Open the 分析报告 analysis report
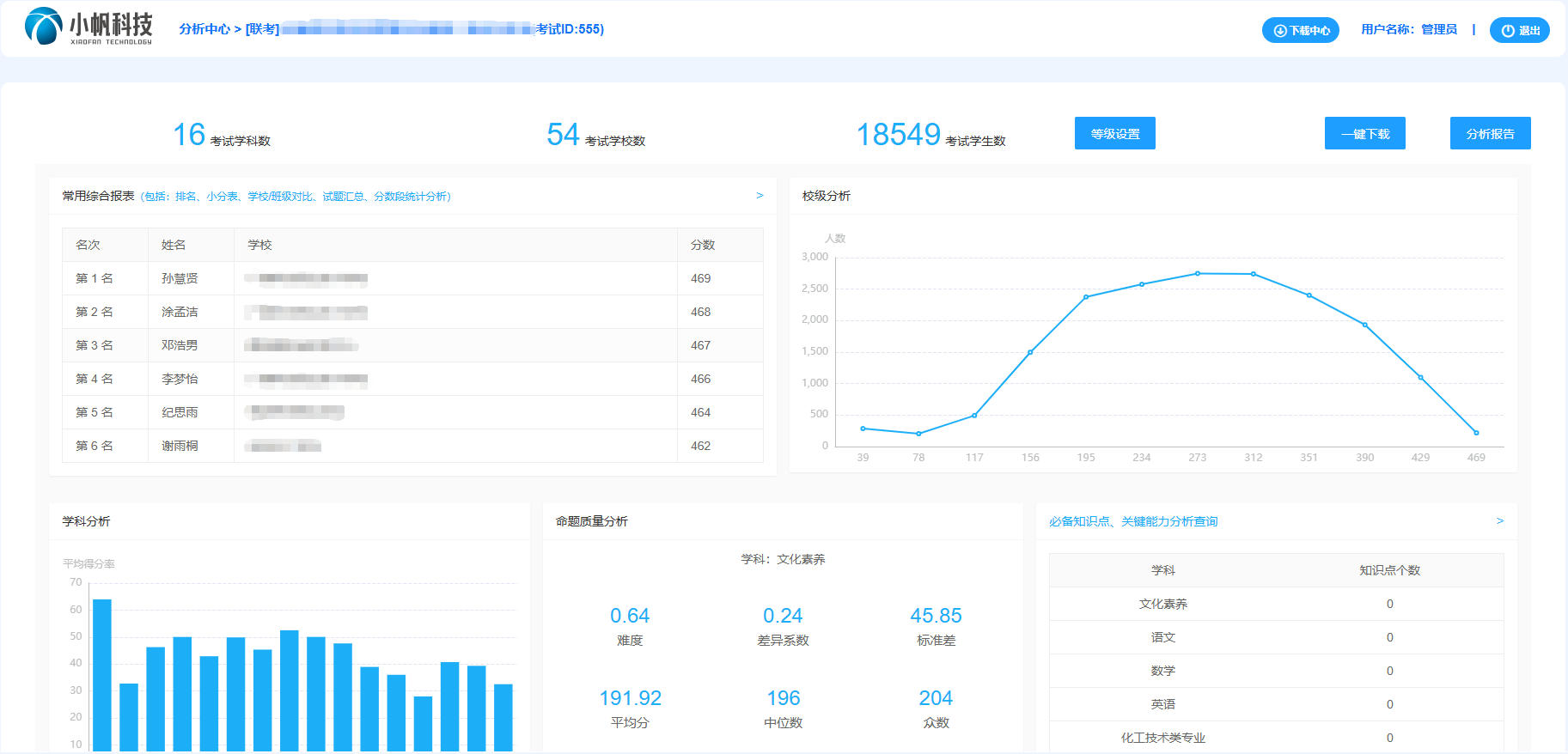1568x754 pixels. [1490, 134]
